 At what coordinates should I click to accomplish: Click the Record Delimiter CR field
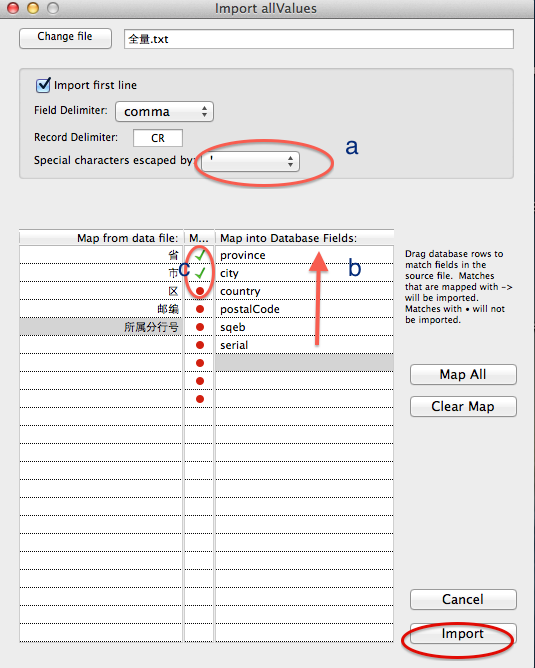click(x=158, y=138)
